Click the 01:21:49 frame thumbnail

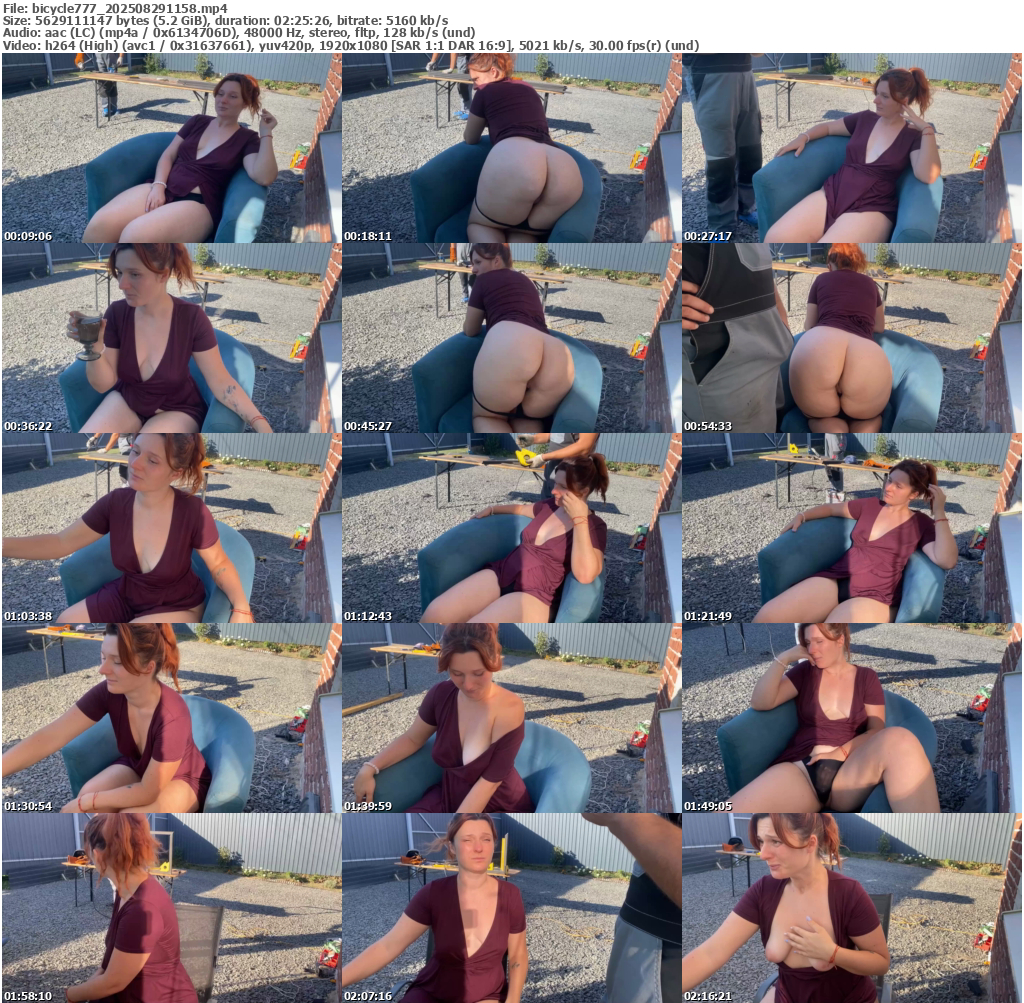pos(852,528)
